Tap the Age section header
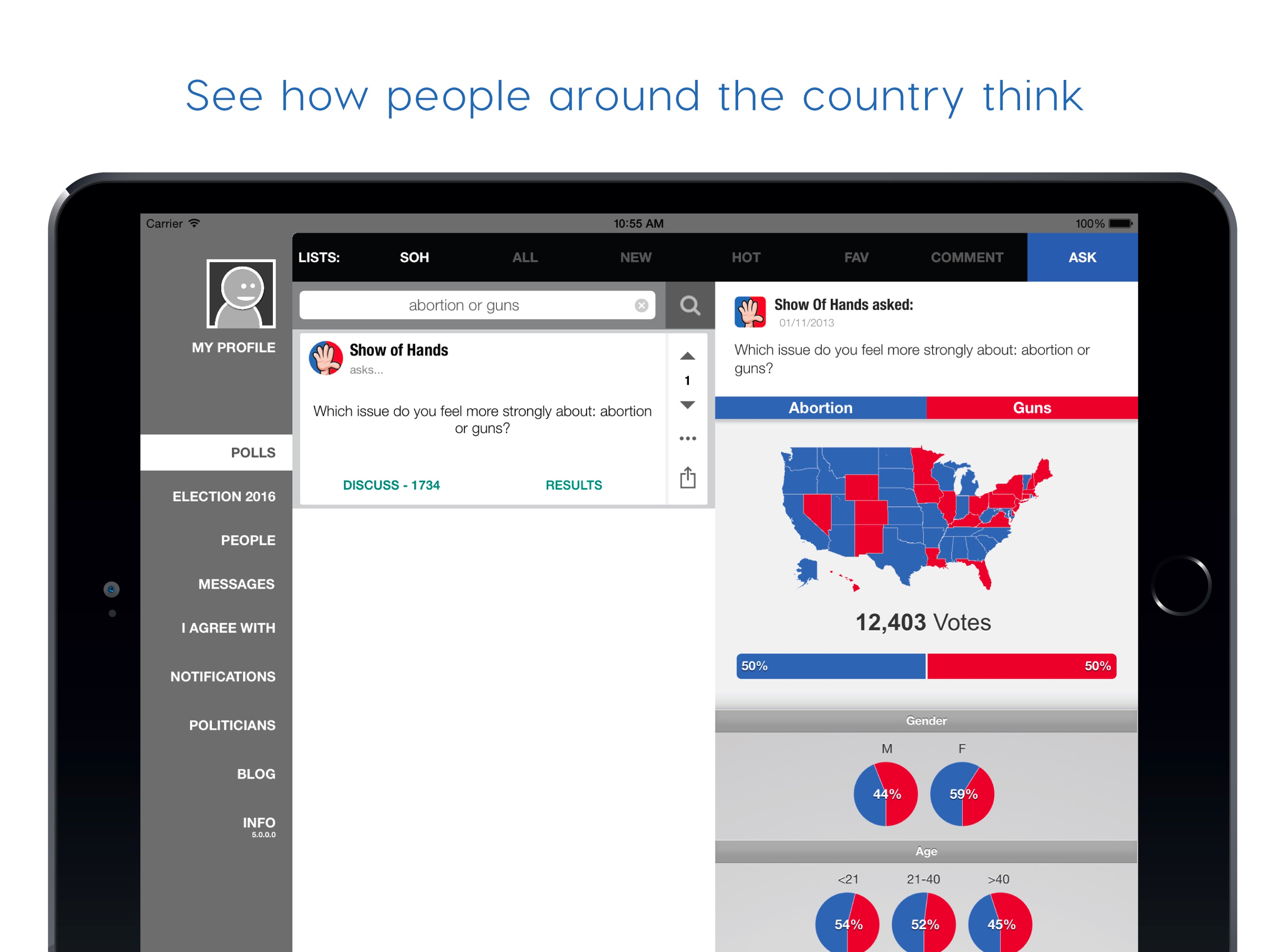Screen dimensions: 1270x952 [926, 851]
